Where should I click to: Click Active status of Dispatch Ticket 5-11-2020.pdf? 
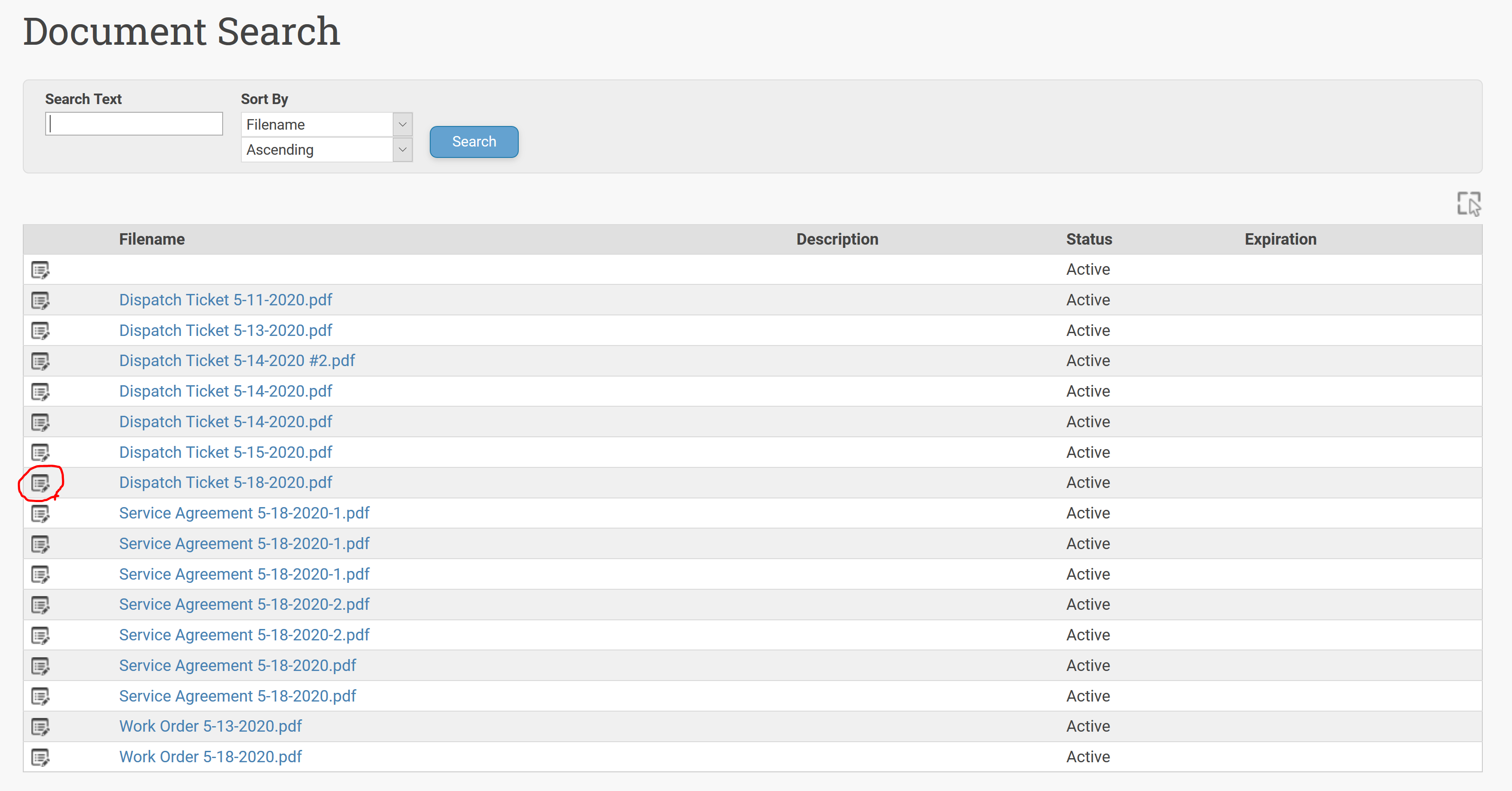pyautogui.click(x=1088, y=300)
